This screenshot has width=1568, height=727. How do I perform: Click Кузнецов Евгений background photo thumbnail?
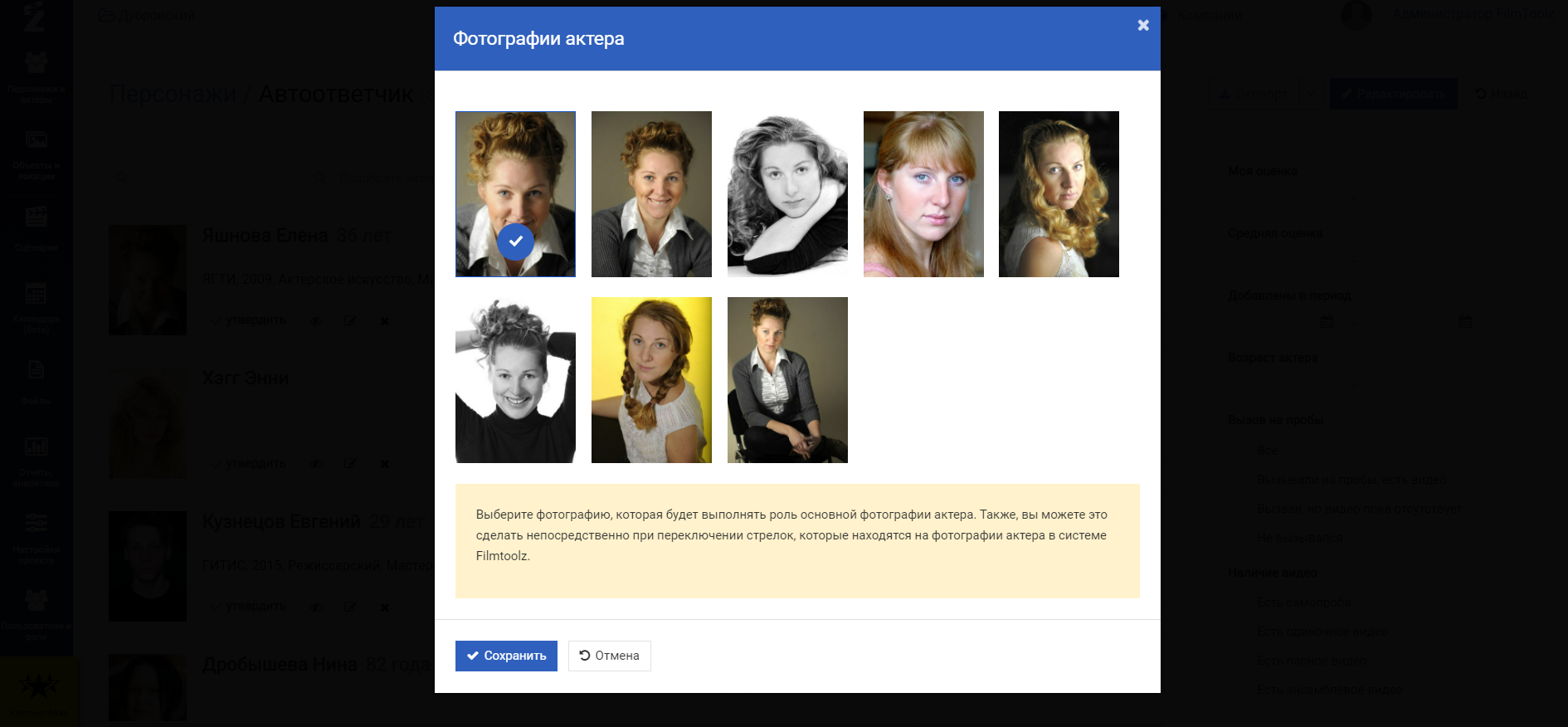point(148,566)
